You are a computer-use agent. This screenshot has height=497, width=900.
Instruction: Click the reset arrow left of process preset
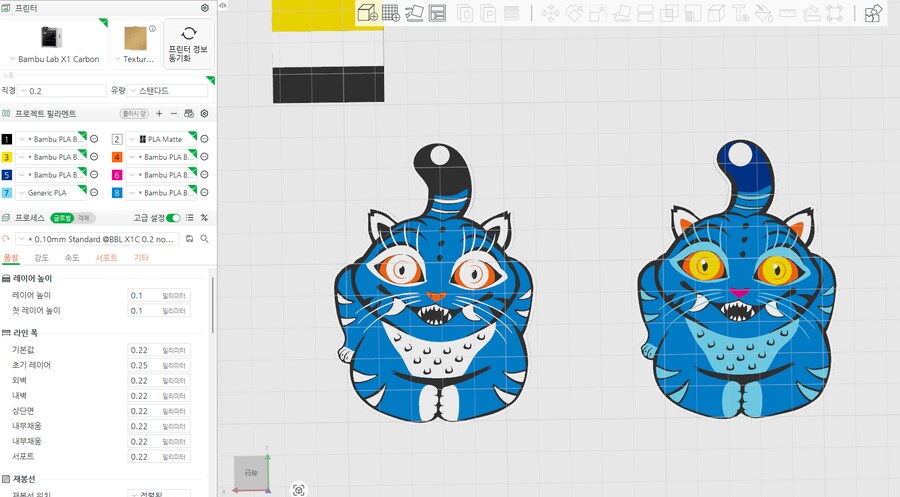[6, 239]
